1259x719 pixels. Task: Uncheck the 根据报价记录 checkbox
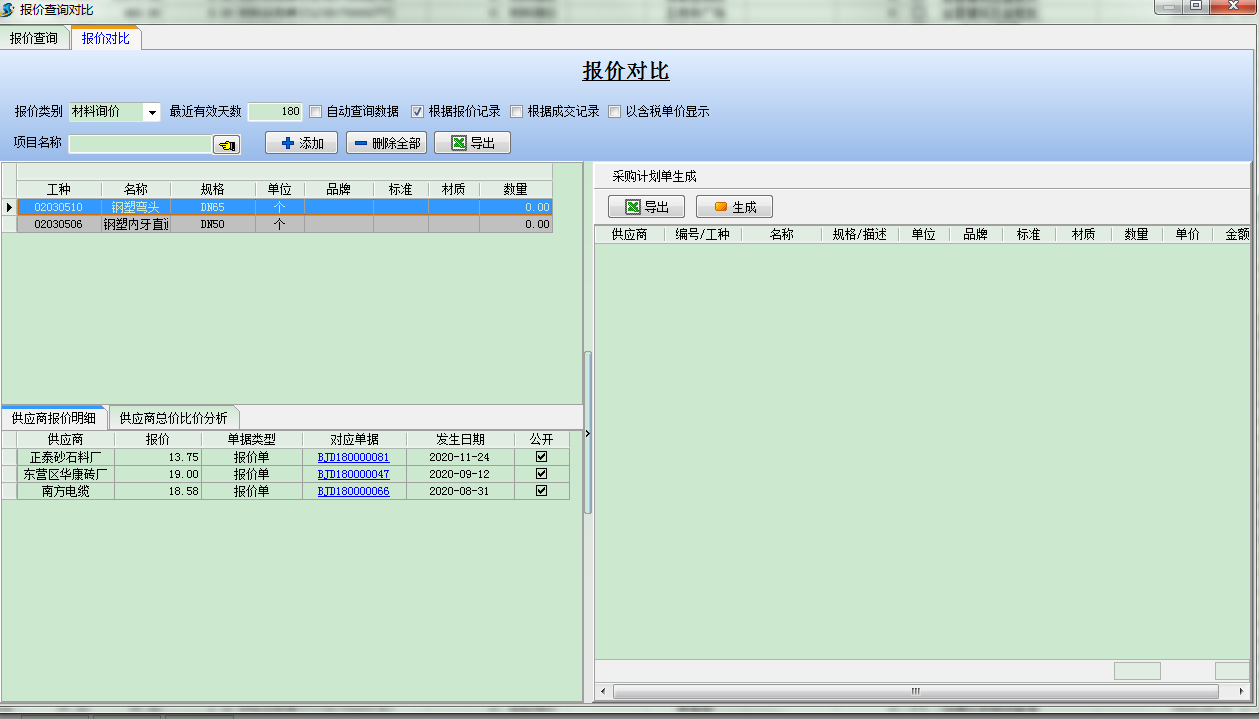point(418,112)
